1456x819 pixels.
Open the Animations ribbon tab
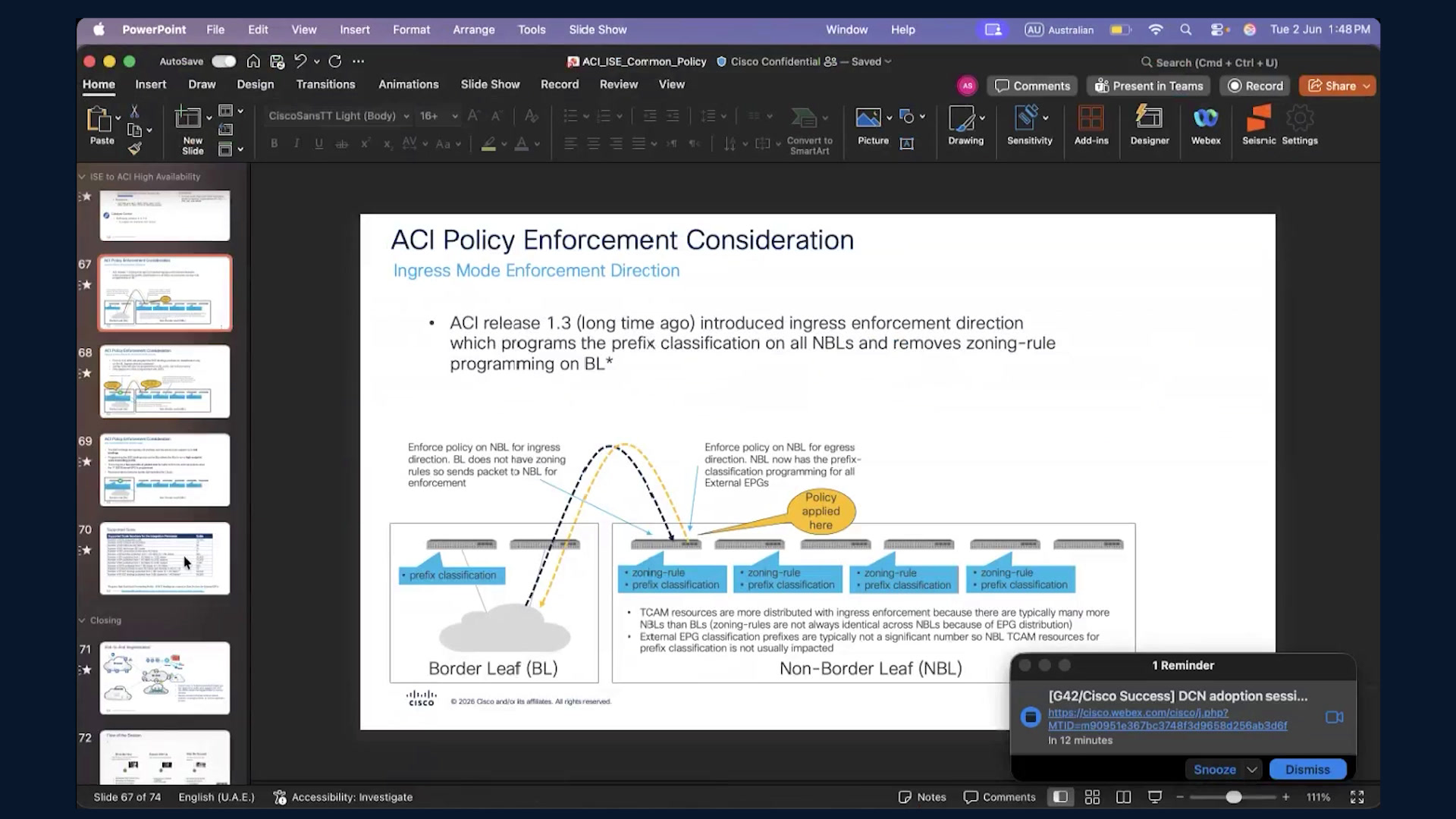pos(408,84)
